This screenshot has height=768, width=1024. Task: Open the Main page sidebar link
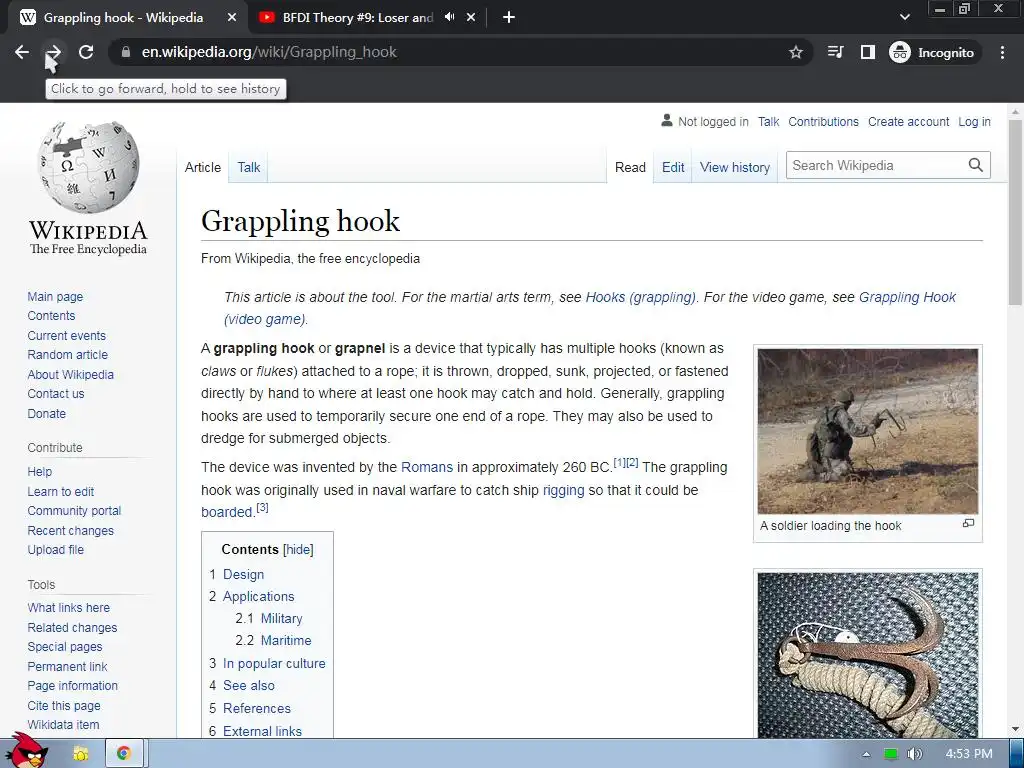point(55,296)
